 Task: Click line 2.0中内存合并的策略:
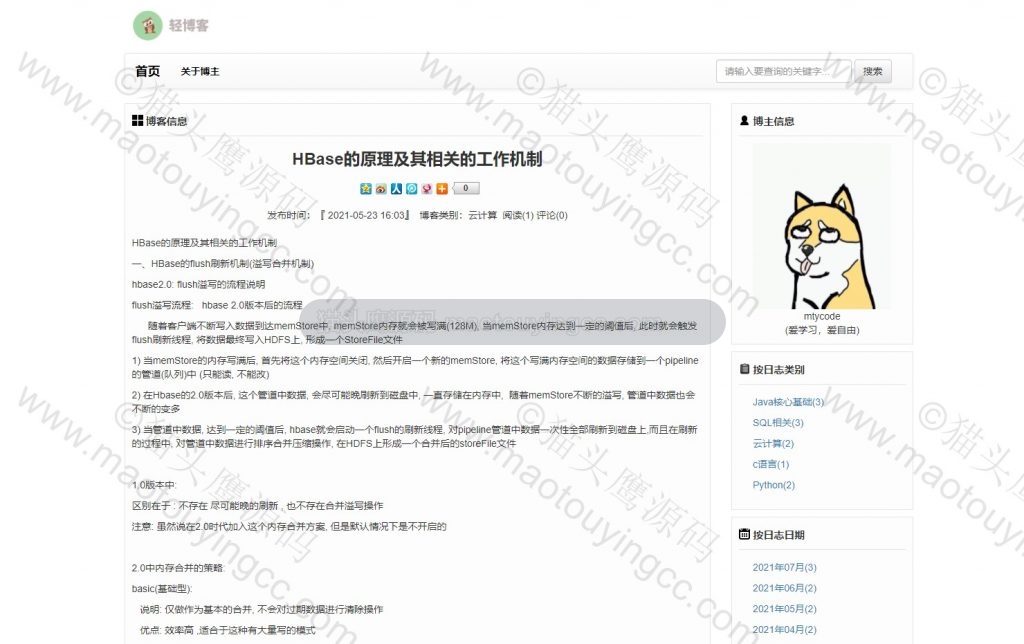[178, 568]
